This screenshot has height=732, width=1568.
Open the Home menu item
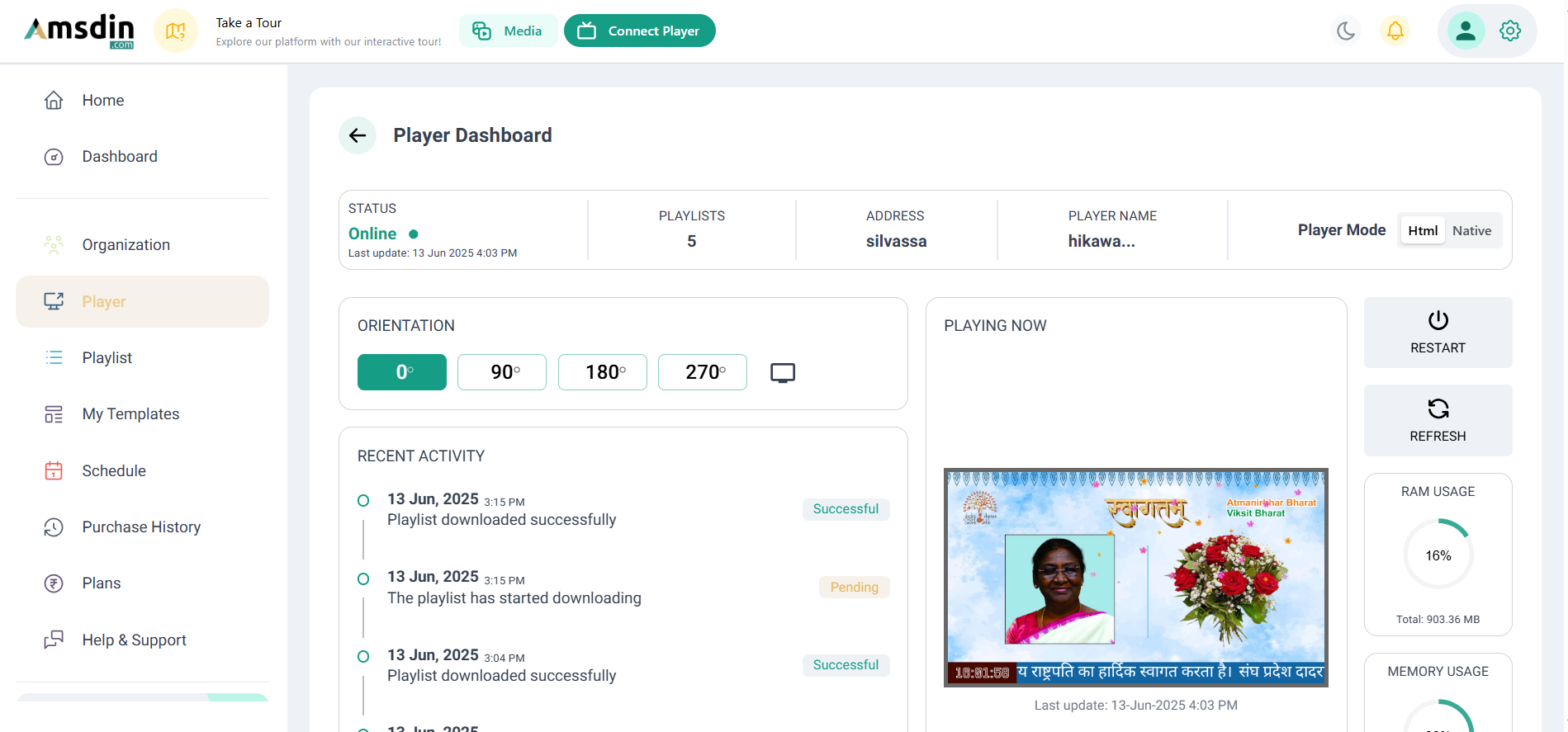click(x=142, y=100)
